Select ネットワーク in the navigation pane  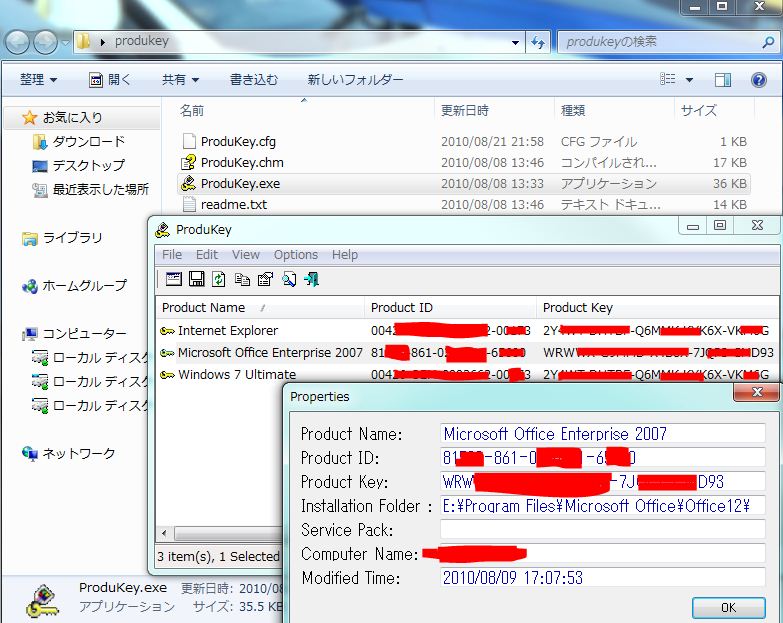click(x=68, y=453)
